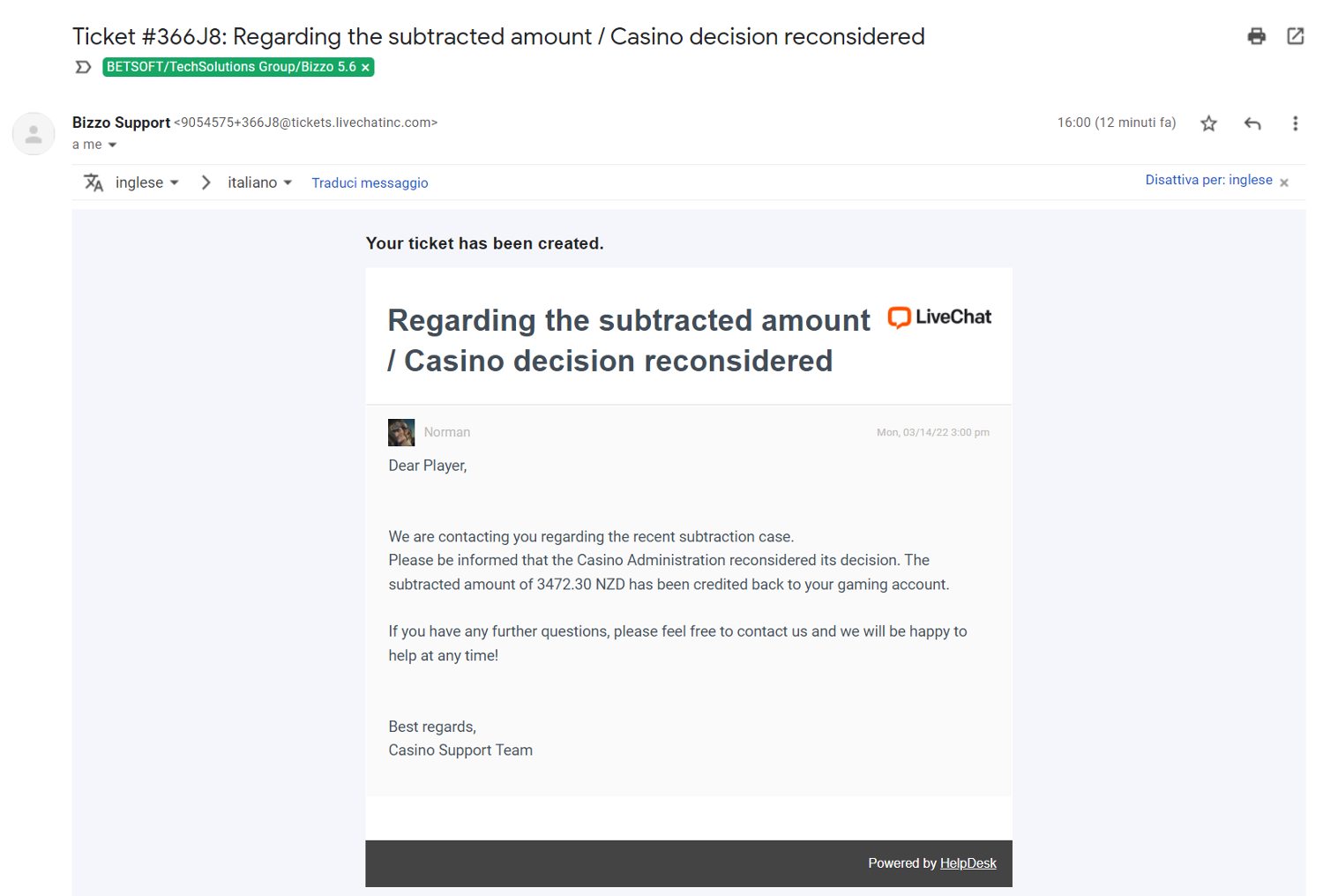Expand recipient details next to 'a me'
Screen dimensions: 1323x896
tap(112, 146)
